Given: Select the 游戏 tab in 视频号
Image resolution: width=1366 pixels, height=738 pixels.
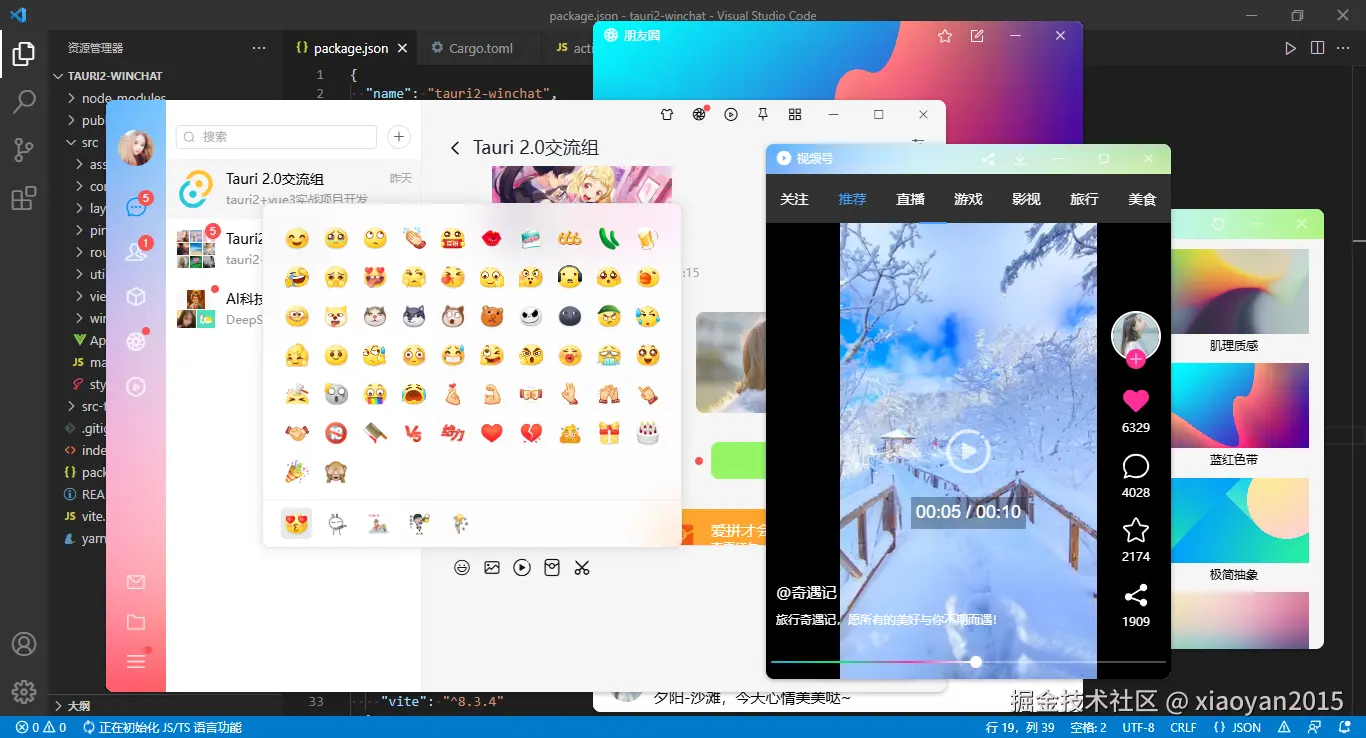Looking at the screenshot, I should coord(969,199).
